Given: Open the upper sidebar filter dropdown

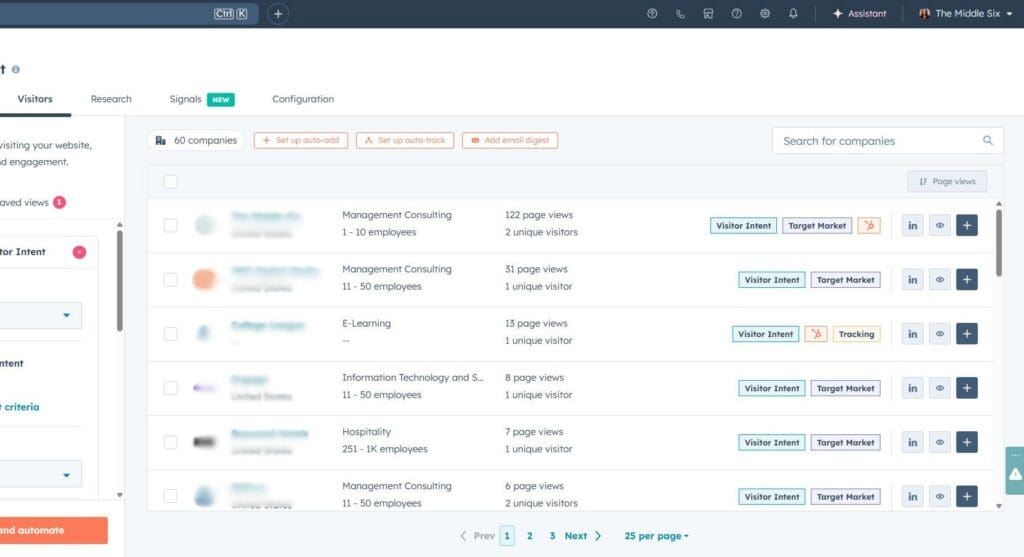Looking at the screenshot, I should (40, 315).
